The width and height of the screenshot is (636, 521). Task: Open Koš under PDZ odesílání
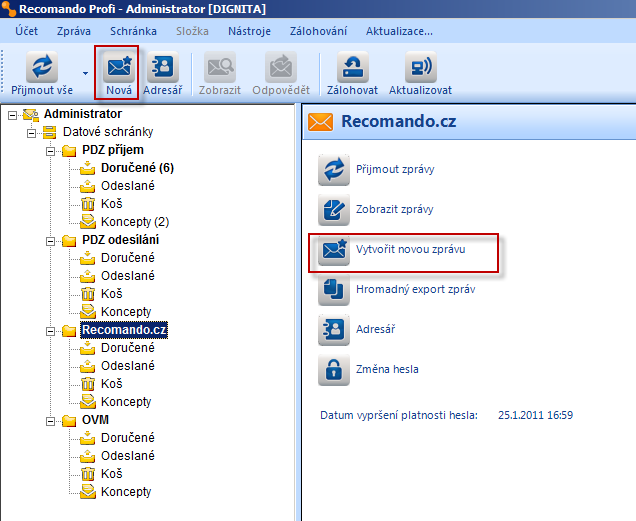112,294
